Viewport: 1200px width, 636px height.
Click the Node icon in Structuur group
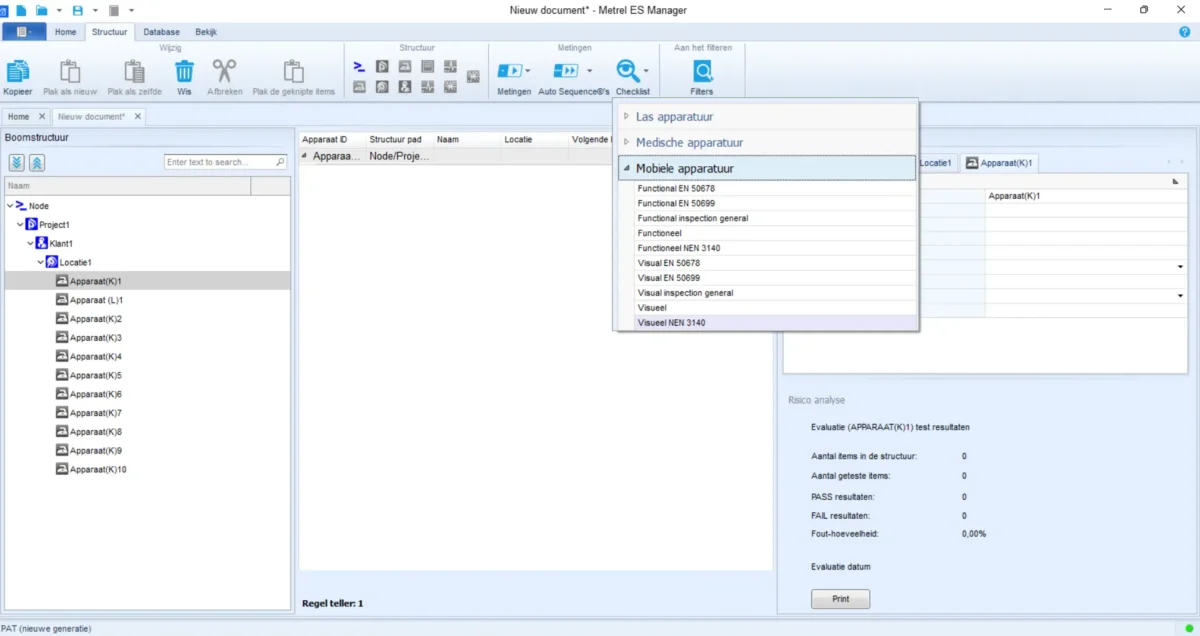pos(359,66)
